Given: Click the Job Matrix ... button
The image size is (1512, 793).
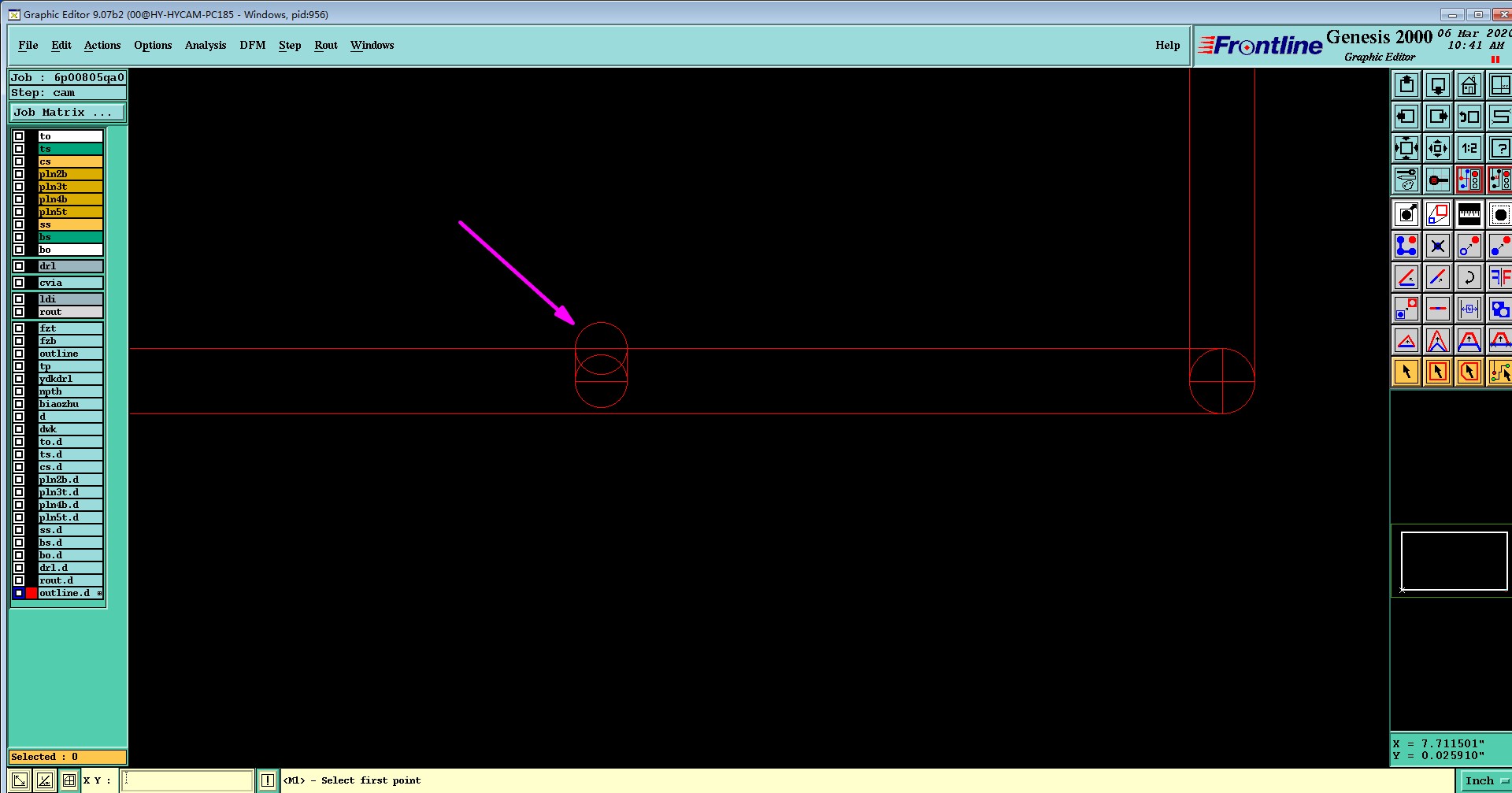Looking at the screenshot, I should click(67, 113).
